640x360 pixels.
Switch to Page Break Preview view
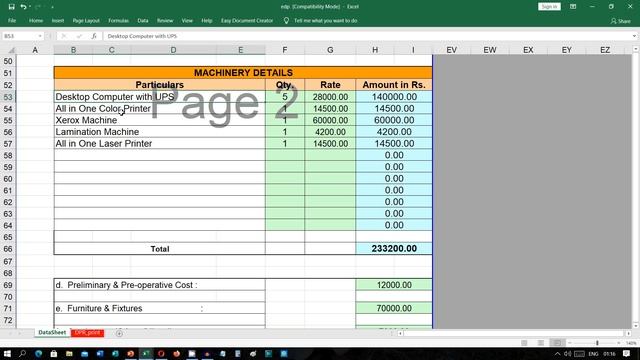[557, 343]
